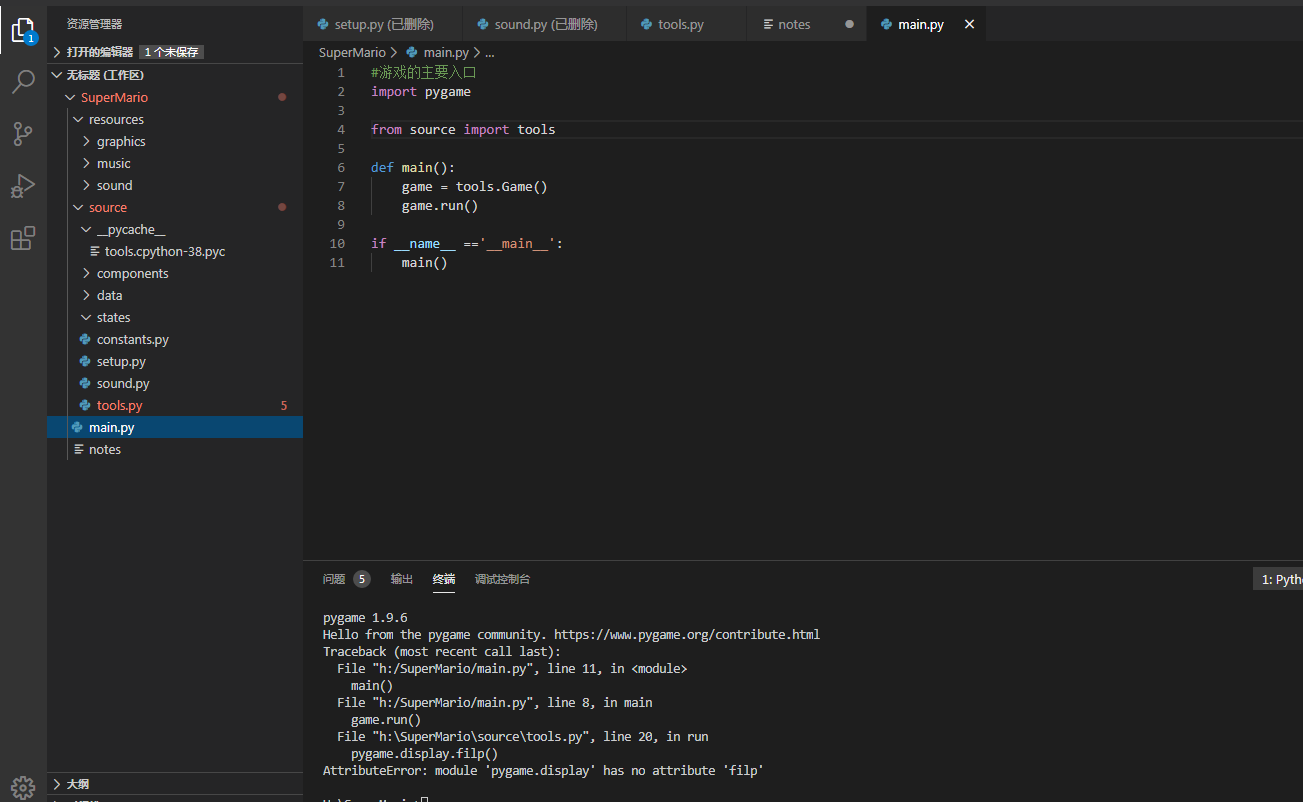This screenshot has width=1303, height=802.
Task: Close the main.py editor tab
Action: coord(969,24)
